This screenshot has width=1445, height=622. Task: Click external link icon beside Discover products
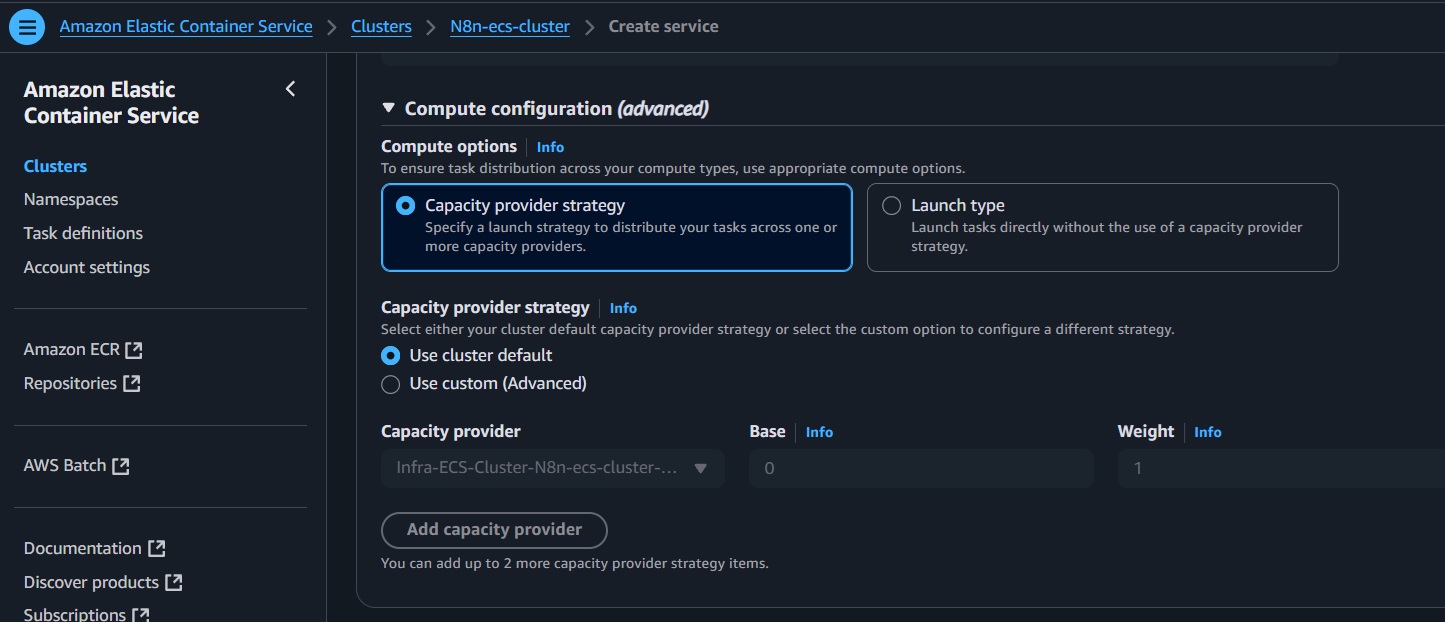(174, 583)
